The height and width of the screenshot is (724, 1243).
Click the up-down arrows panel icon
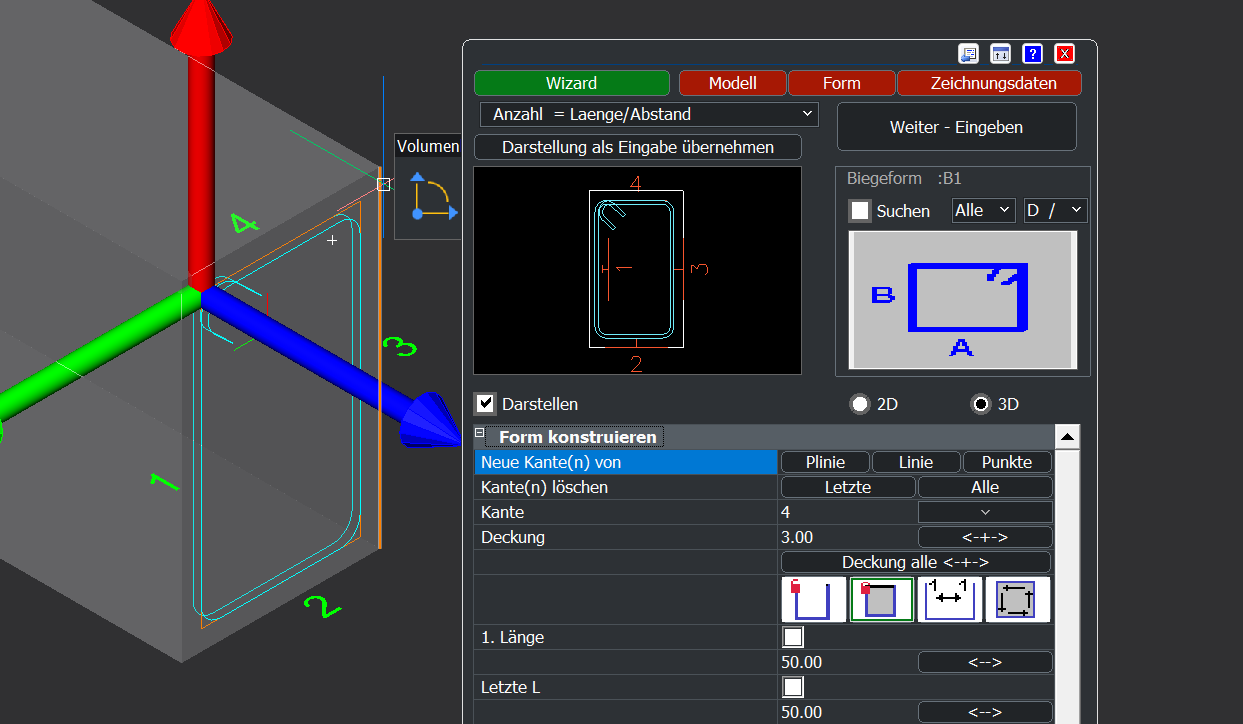pyautogui.click(x=1001, y=54)
